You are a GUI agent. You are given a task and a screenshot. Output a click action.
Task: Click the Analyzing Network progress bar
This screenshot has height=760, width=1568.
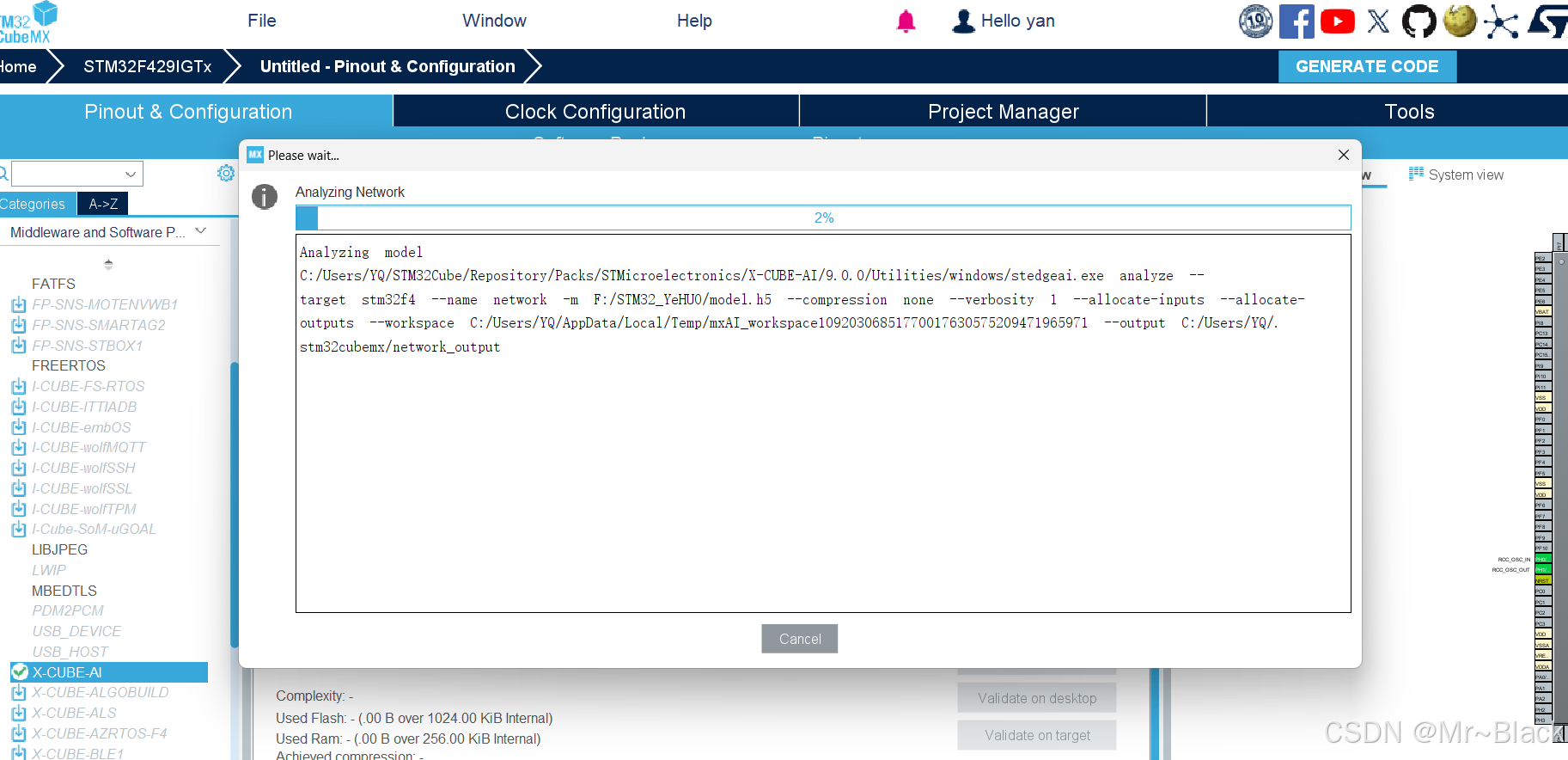(x=823, y=218)
